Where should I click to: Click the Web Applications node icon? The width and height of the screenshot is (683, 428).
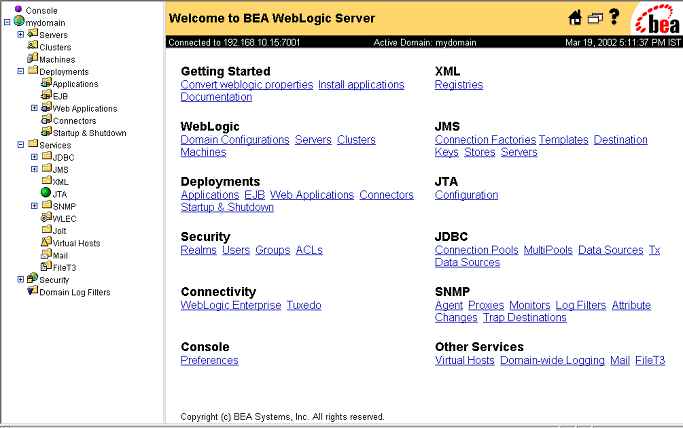coord(46,107)
